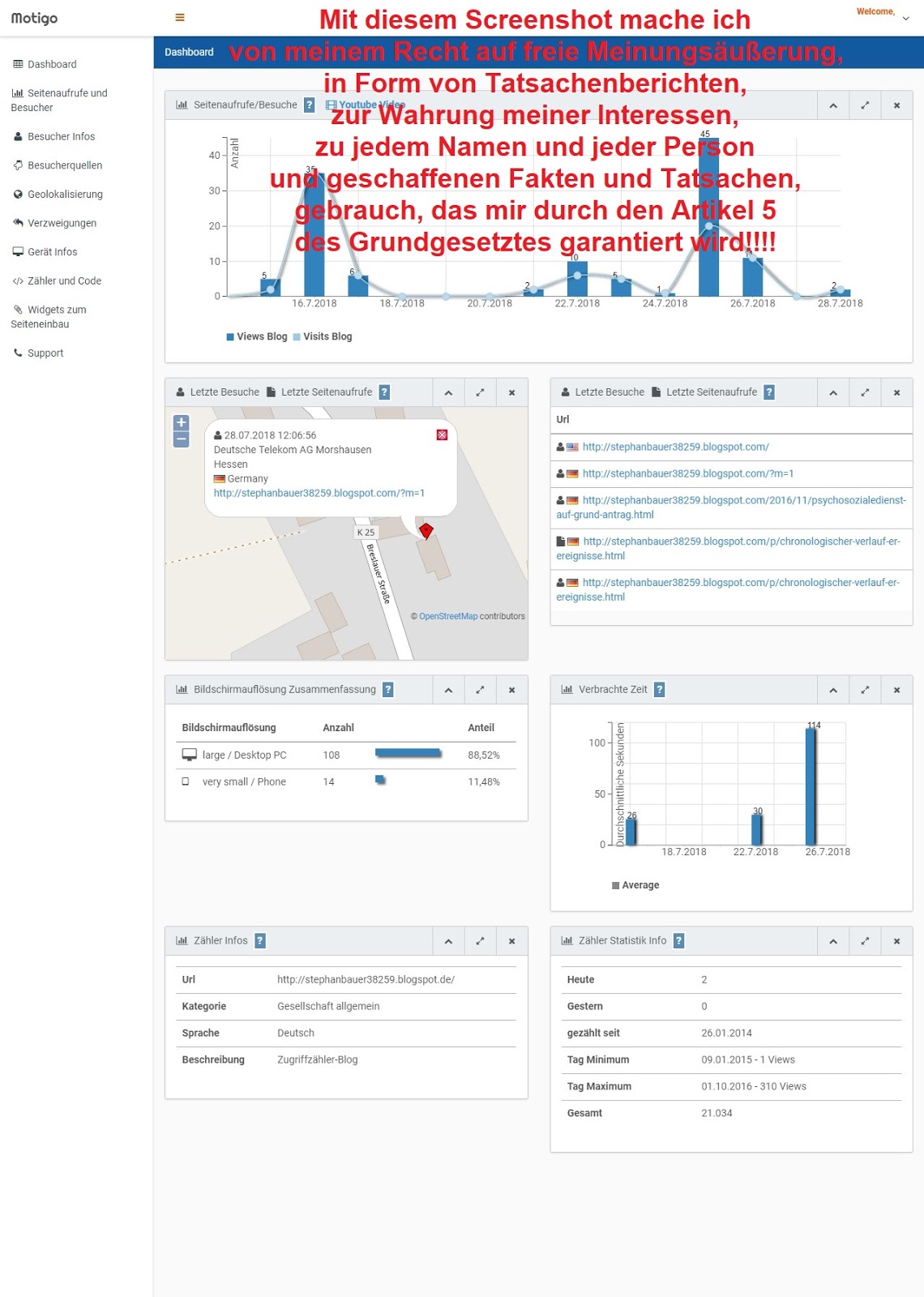Switch to Letzte Besuche tab in Url panel
This screenshot has width=924, height=1297.
click(x=603, y=392)
